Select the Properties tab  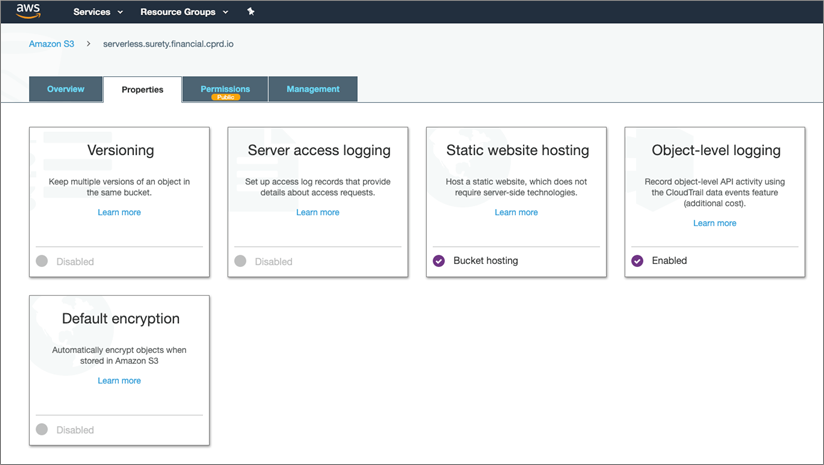click(142, 89)
